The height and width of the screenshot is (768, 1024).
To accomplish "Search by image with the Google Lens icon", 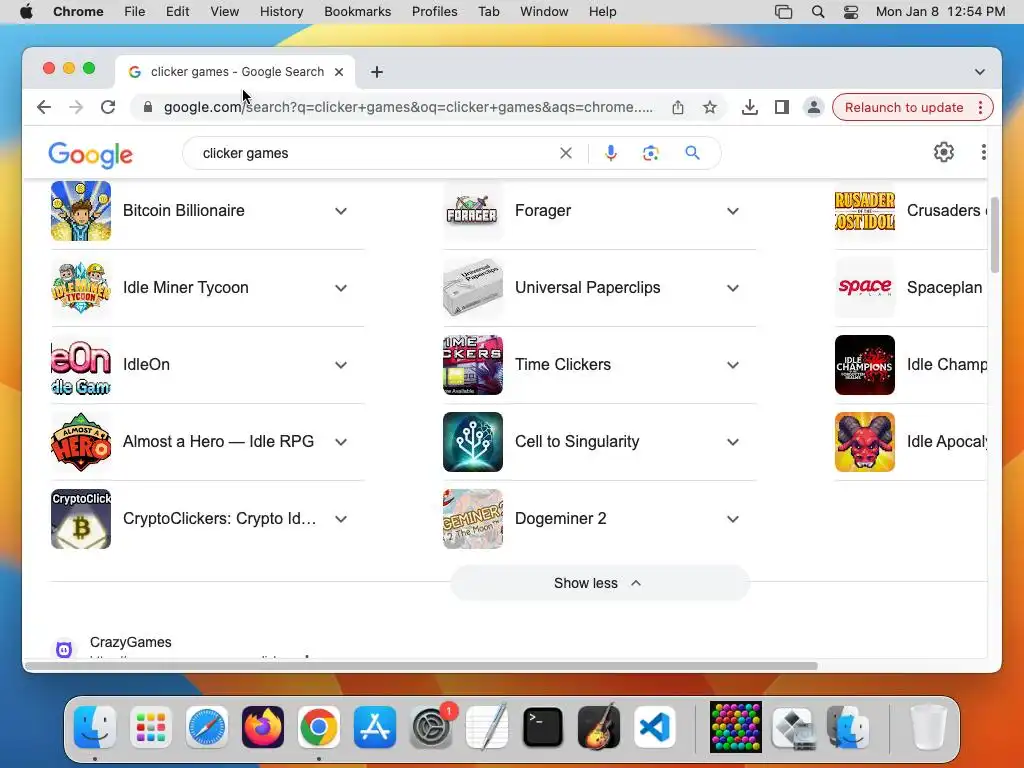I will tap(650, 153).
